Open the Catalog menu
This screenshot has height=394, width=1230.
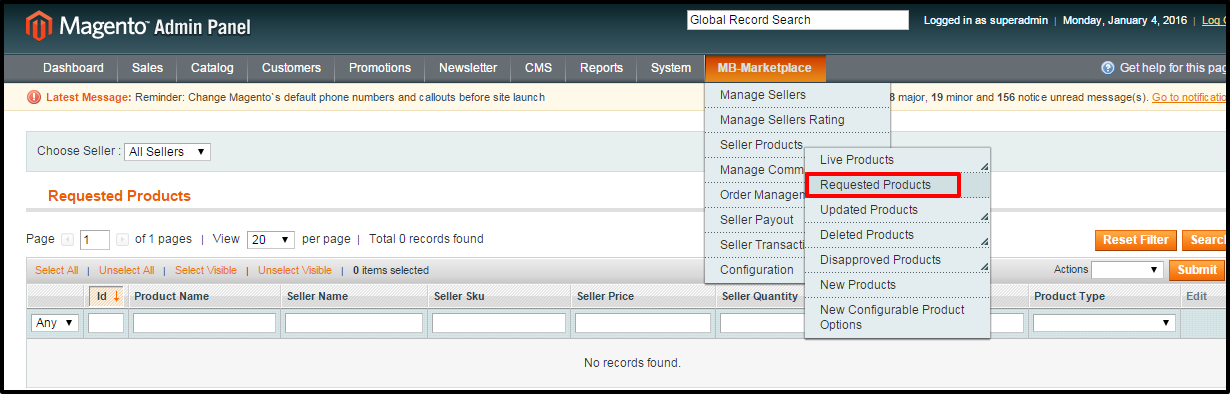212,68
